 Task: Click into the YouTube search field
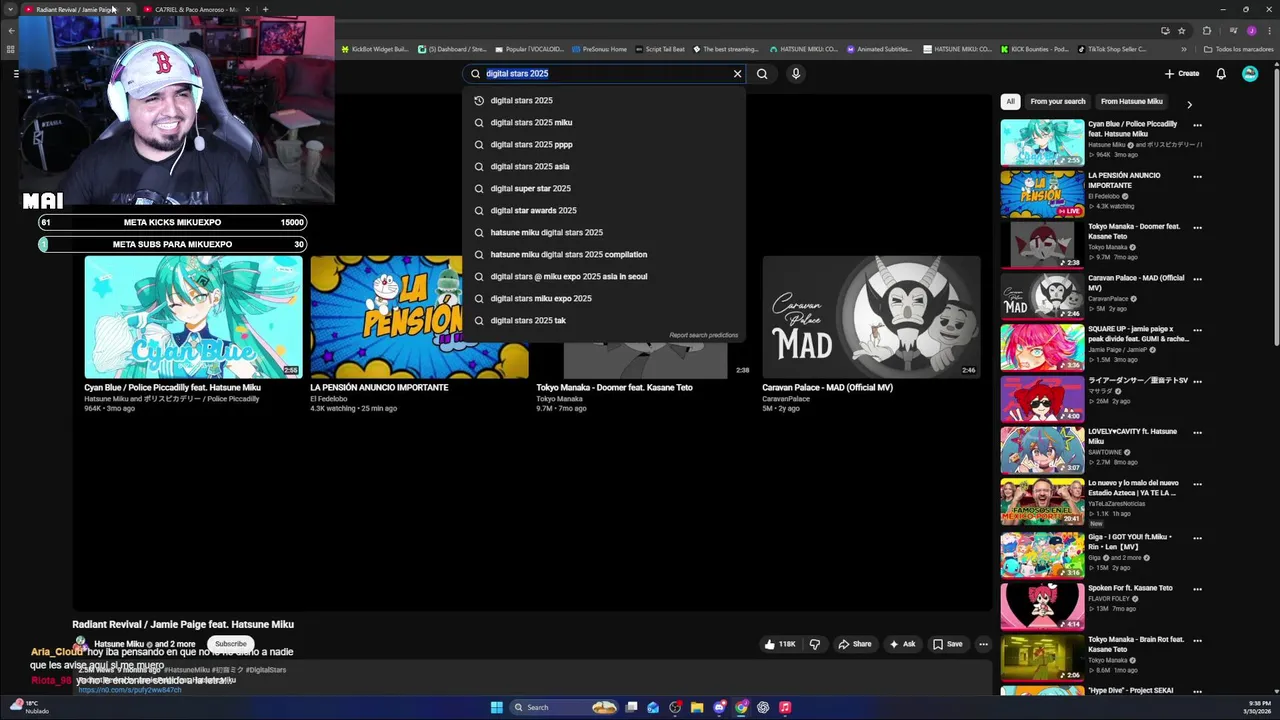coord(605,73)
